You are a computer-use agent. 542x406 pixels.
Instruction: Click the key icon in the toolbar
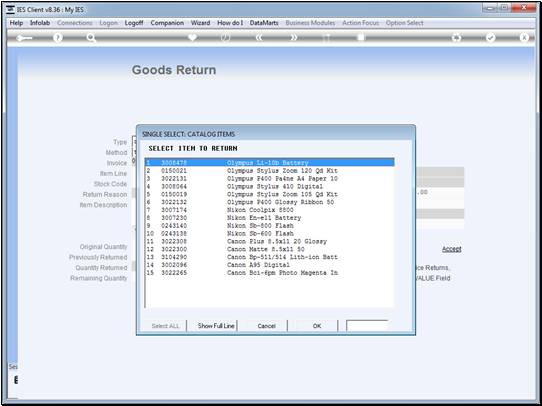tap(24, 38)
